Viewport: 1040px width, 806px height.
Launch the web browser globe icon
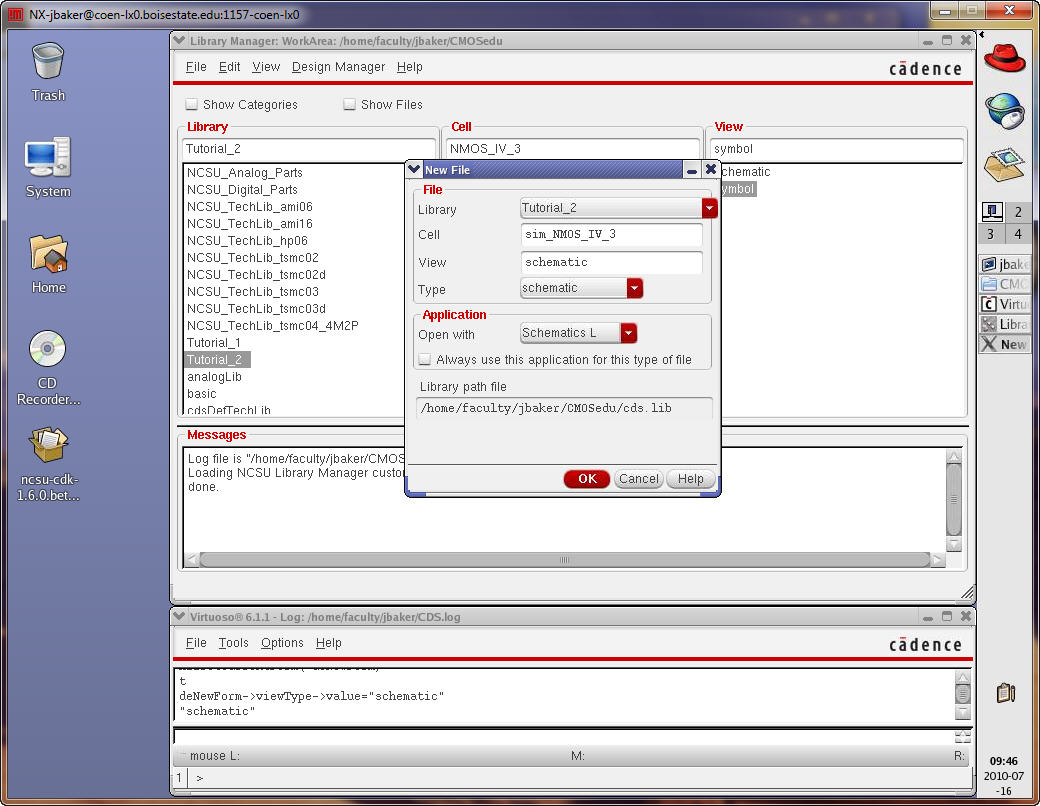tap(1004, 110)
